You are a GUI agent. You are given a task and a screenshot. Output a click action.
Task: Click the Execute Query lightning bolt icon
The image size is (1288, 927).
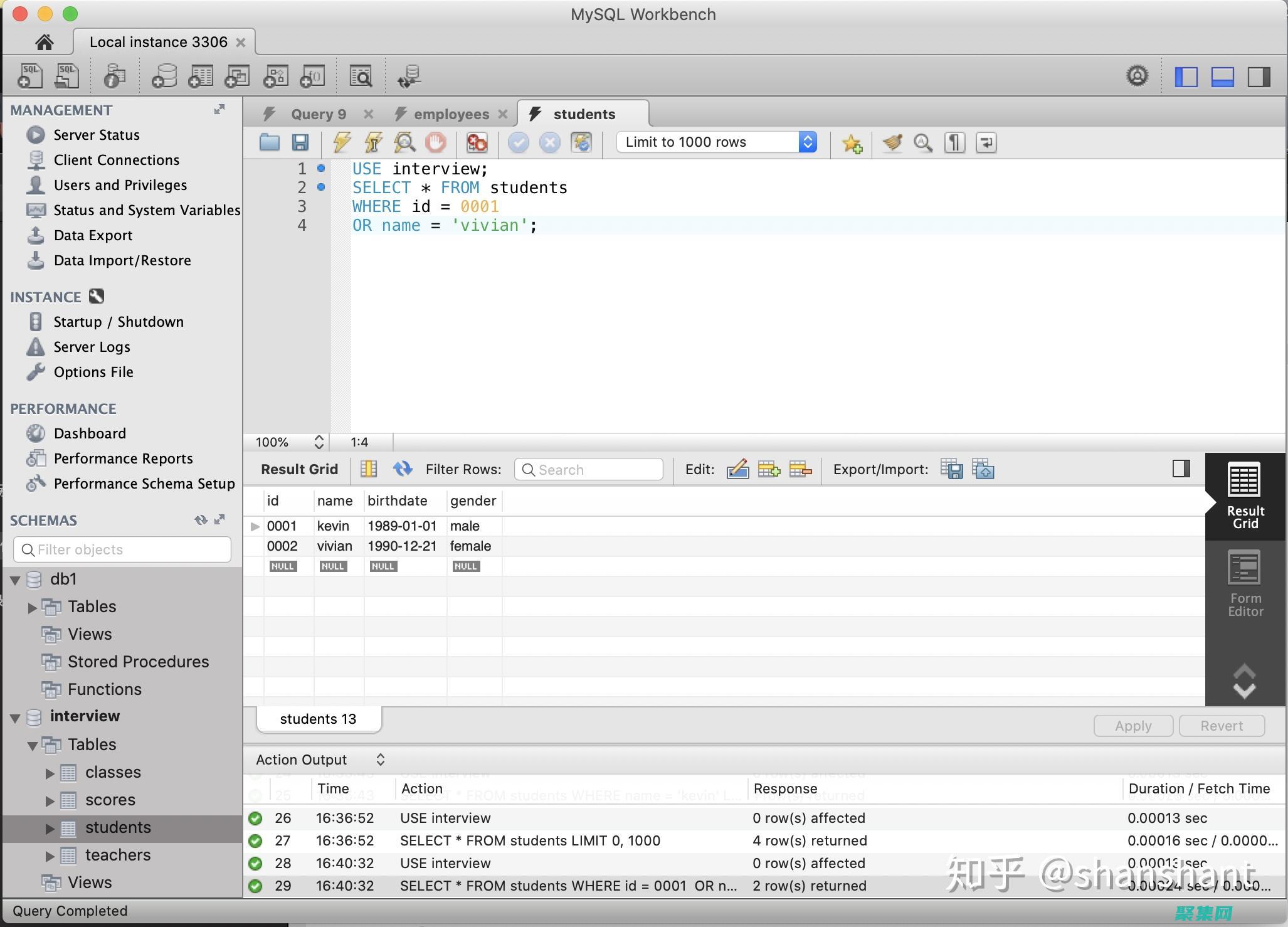(341, 141)
